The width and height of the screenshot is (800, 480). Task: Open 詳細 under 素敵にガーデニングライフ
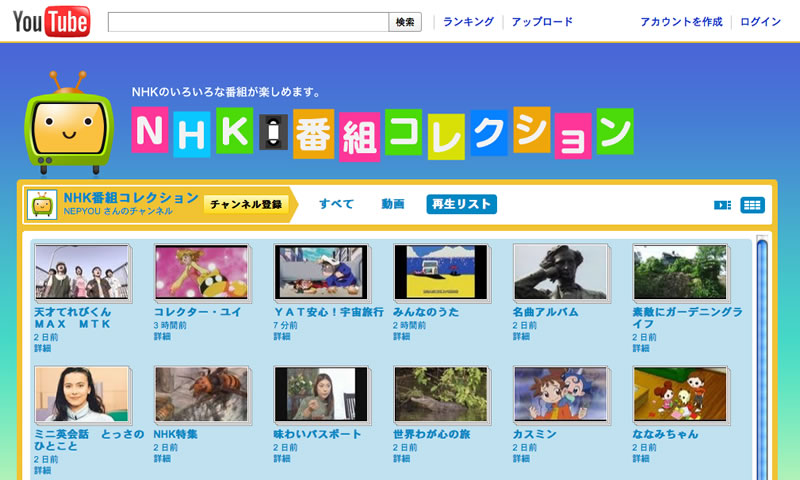point(641,348)
